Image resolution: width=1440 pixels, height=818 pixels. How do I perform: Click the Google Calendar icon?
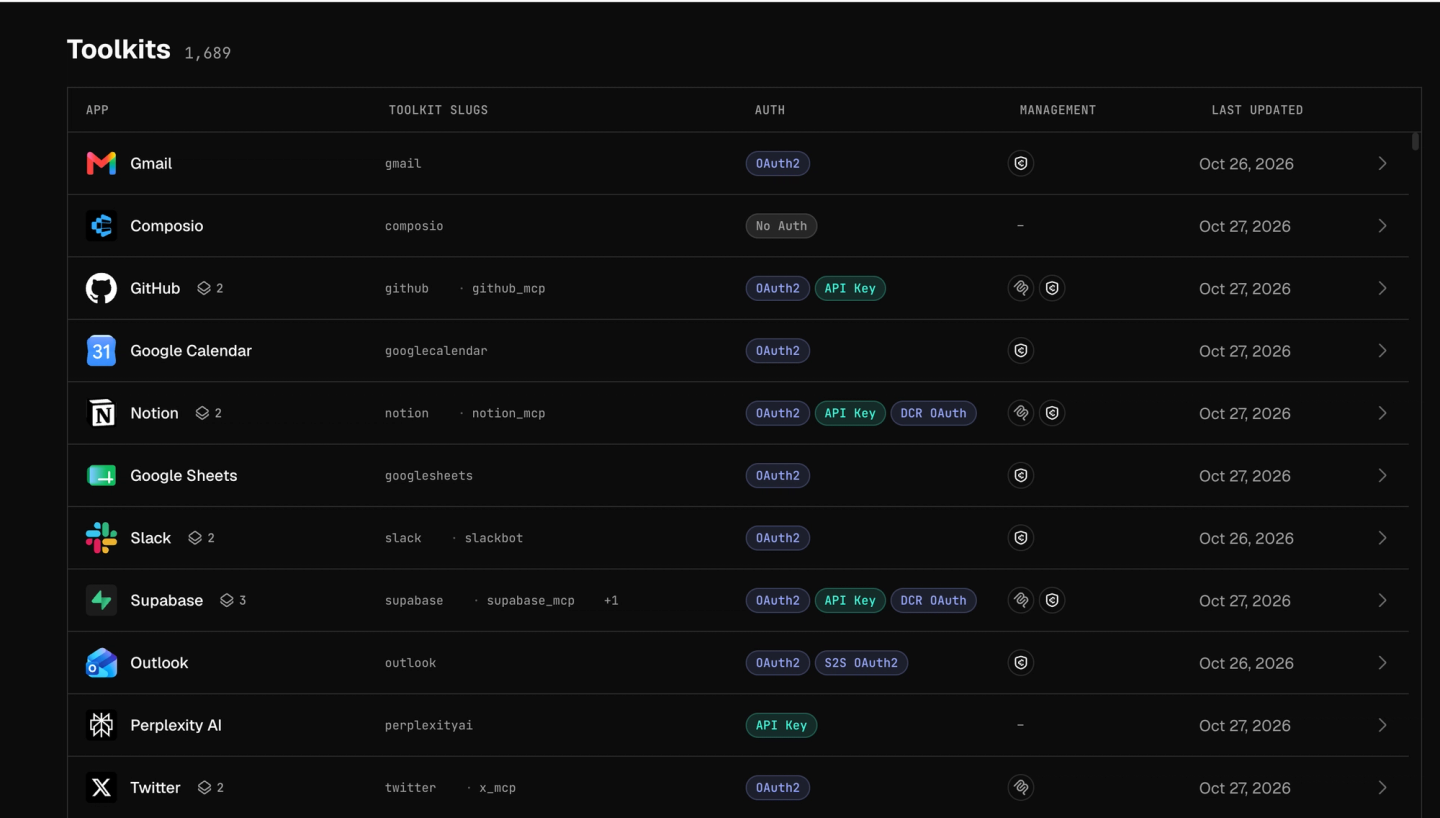click(x=101, y=351)
